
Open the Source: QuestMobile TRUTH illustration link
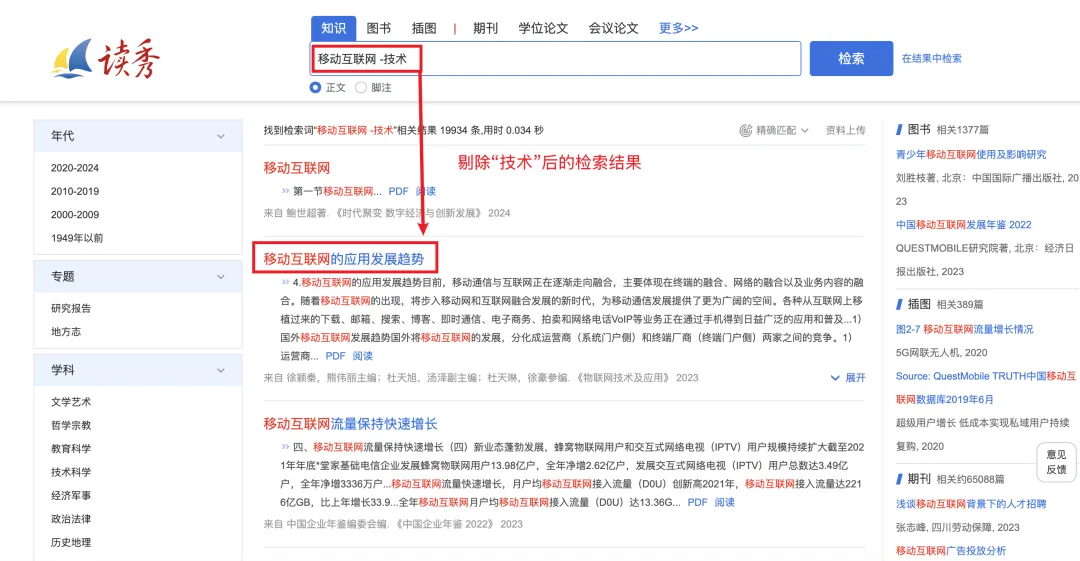click(986, 388)
